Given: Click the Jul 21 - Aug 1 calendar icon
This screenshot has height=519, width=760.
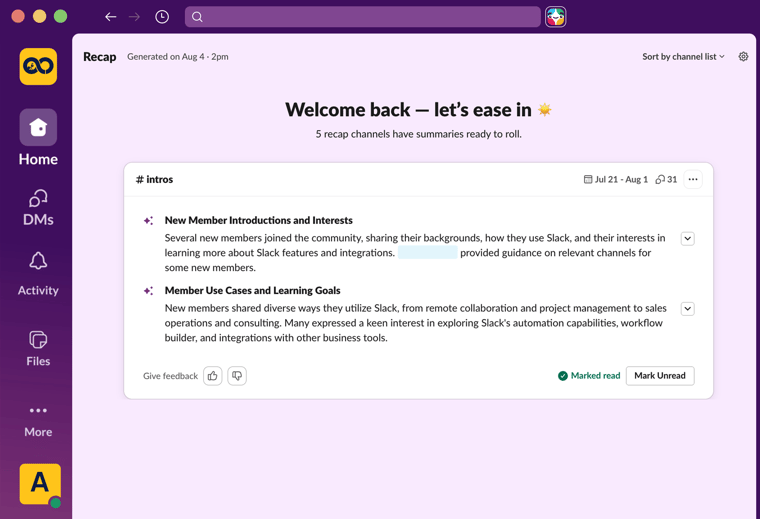Looking at the screenshot, I should [587, 179].
